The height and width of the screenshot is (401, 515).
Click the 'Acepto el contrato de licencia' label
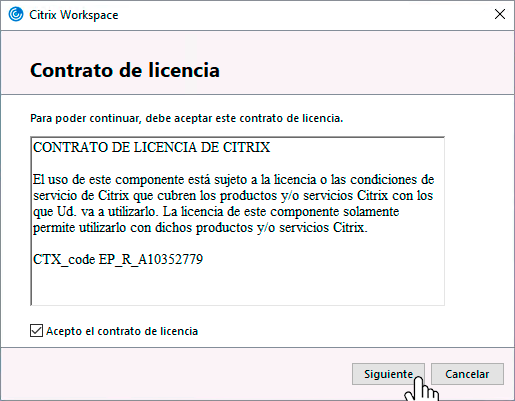[122, 331]
